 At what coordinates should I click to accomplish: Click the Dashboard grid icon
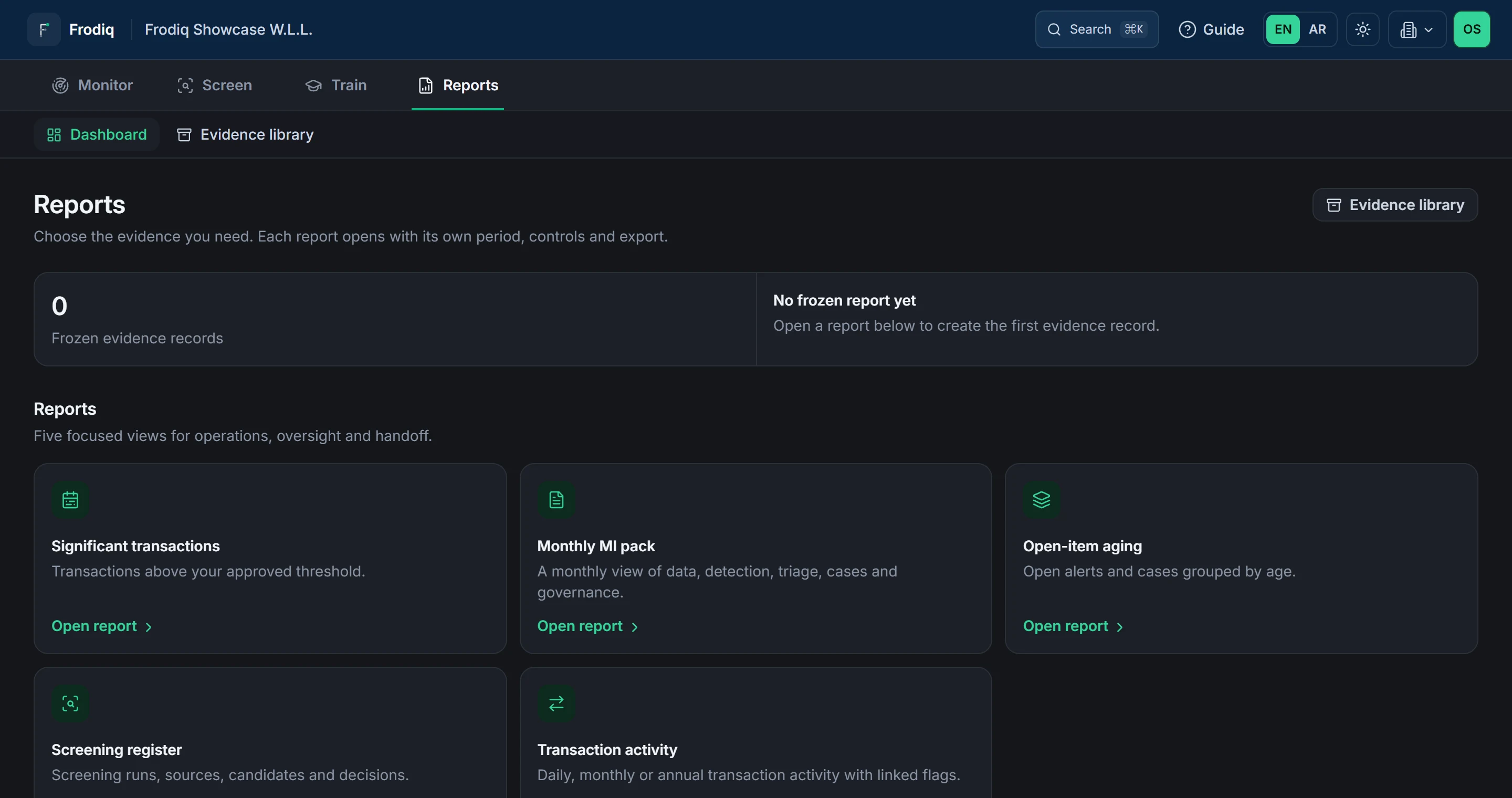[54, 135]
